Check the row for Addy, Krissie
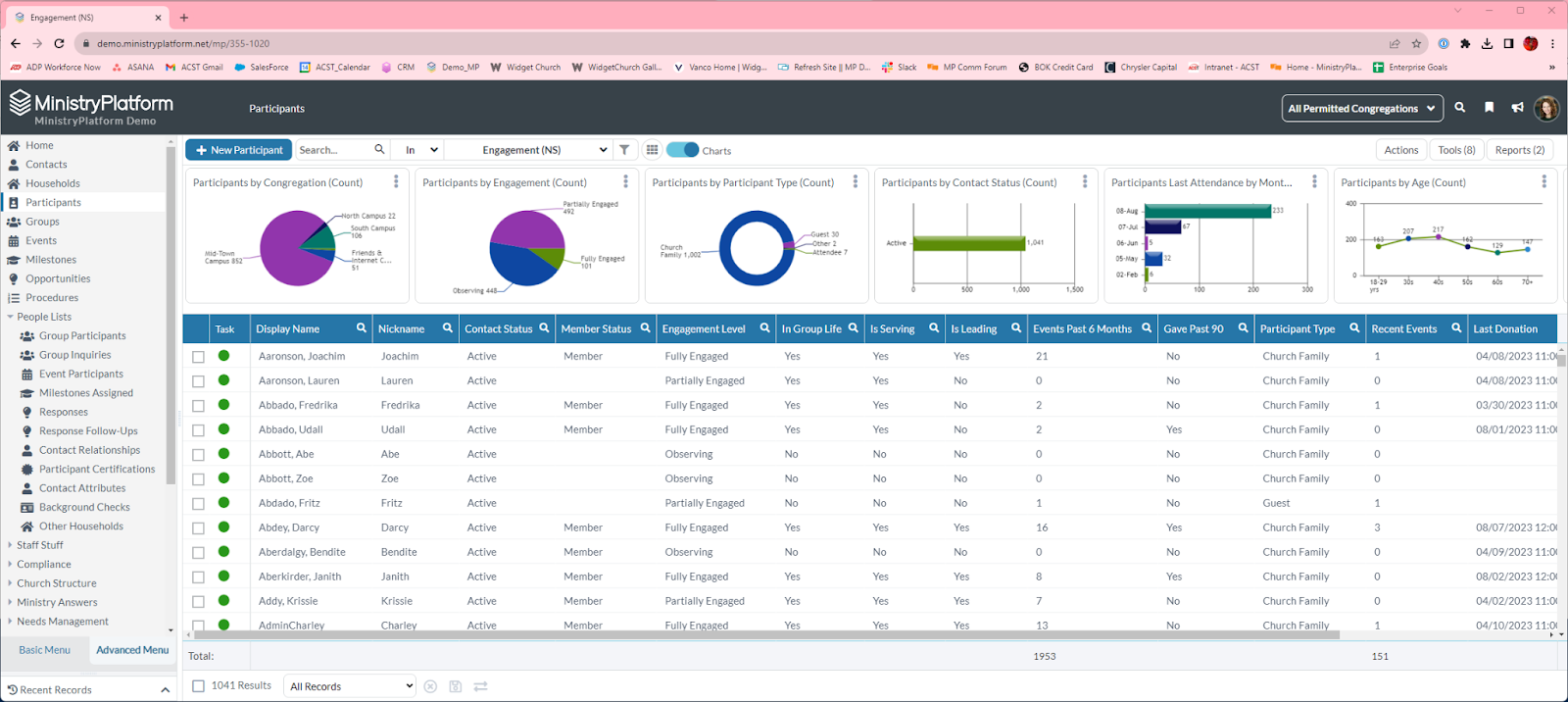 (199, 602)
